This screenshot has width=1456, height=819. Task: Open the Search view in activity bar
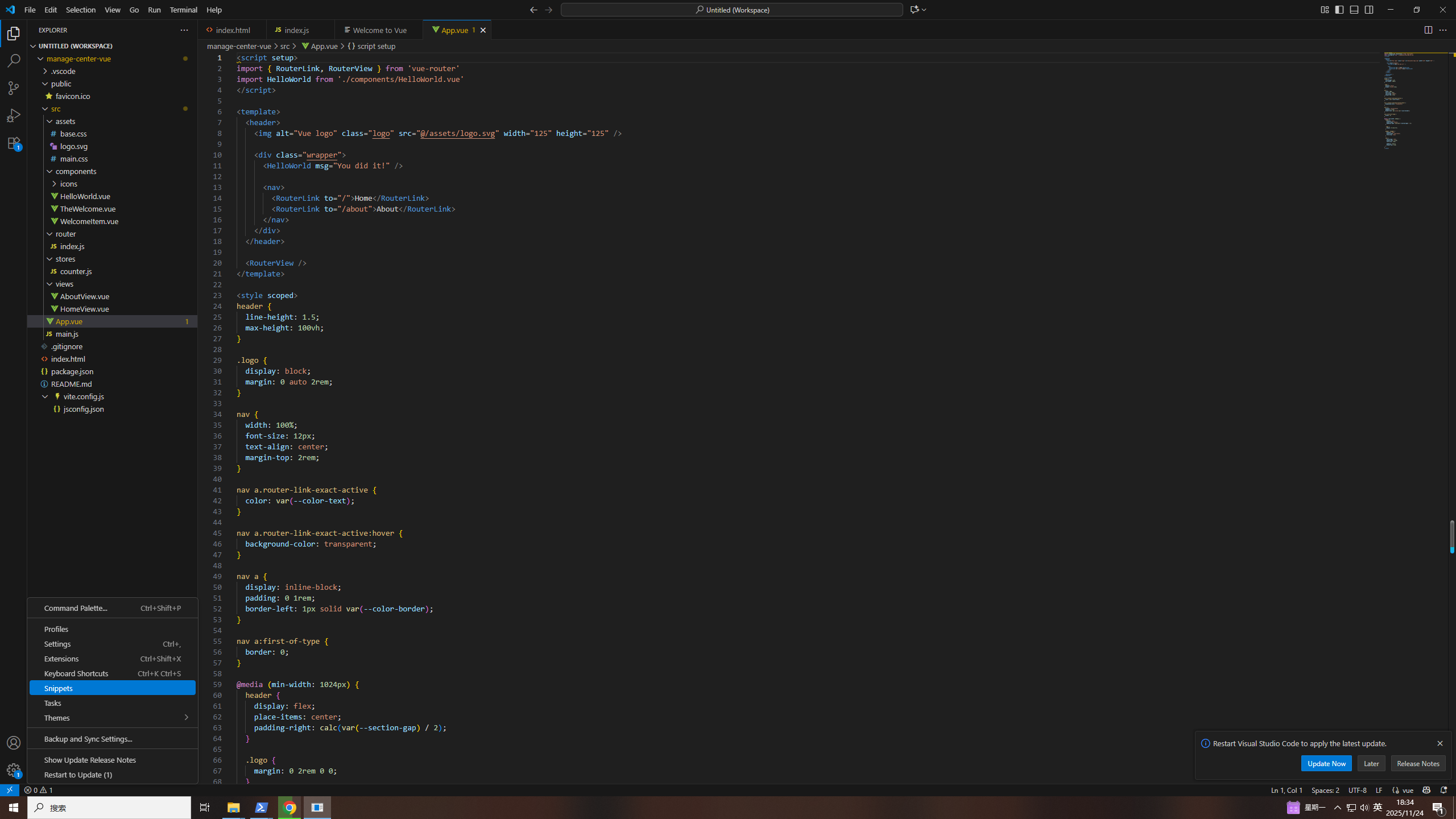(x=14, y=60)
